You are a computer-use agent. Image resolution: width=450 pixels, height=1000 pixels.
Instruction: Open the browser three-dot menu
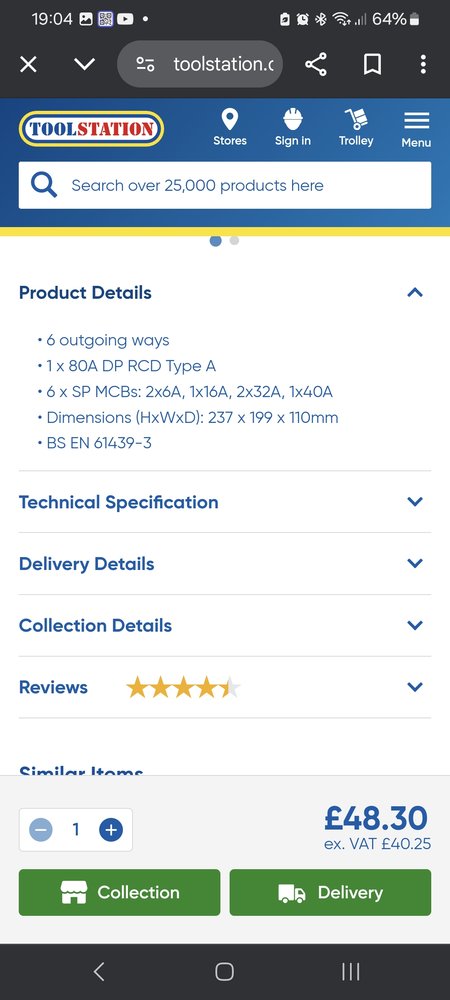click(423, 64)
